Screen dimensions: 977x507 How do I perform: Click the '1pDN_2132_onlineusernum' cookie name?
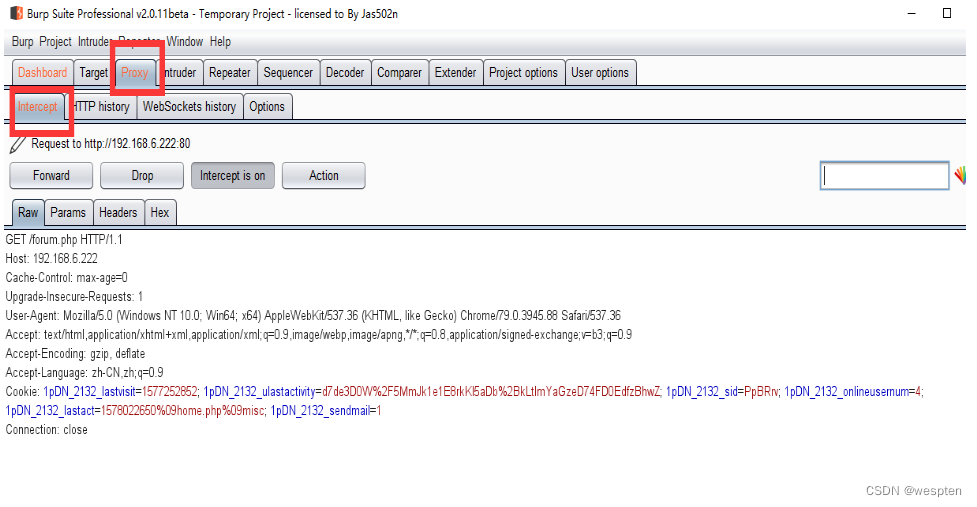(846, 392)
